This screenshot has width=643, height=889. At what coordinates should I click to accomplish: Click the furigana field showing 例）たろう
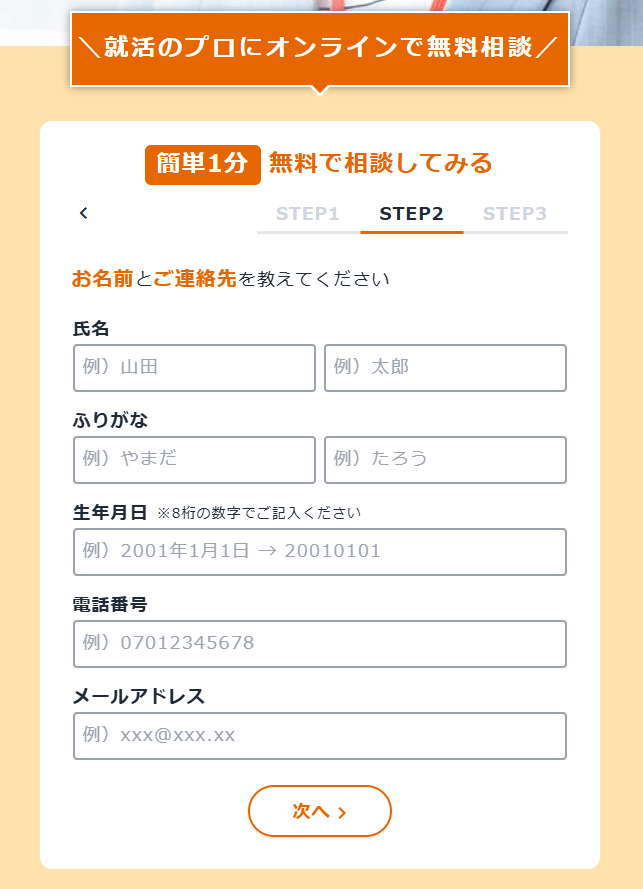445,460
